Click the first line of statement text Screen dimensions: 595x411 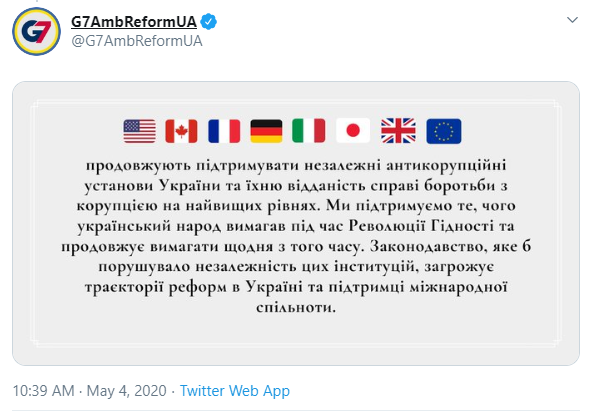pos(296,166)
